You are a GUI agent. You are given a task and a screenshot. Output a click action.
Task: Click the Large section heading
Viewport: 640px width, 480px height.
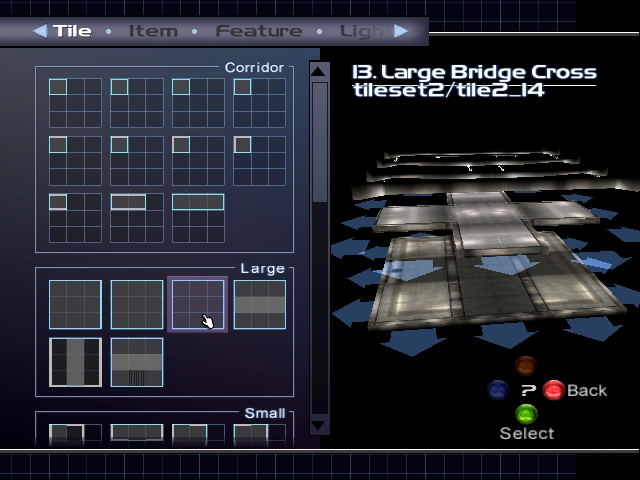pyautogui.click(x=262, y=269)
